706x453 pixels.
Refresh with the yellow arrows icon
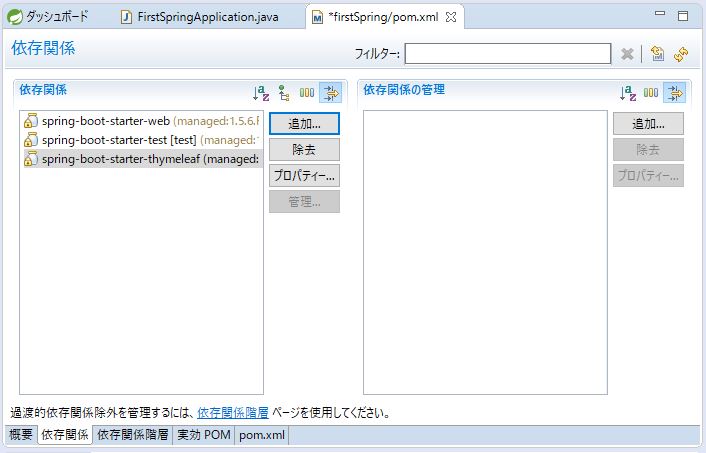(681, 54)
